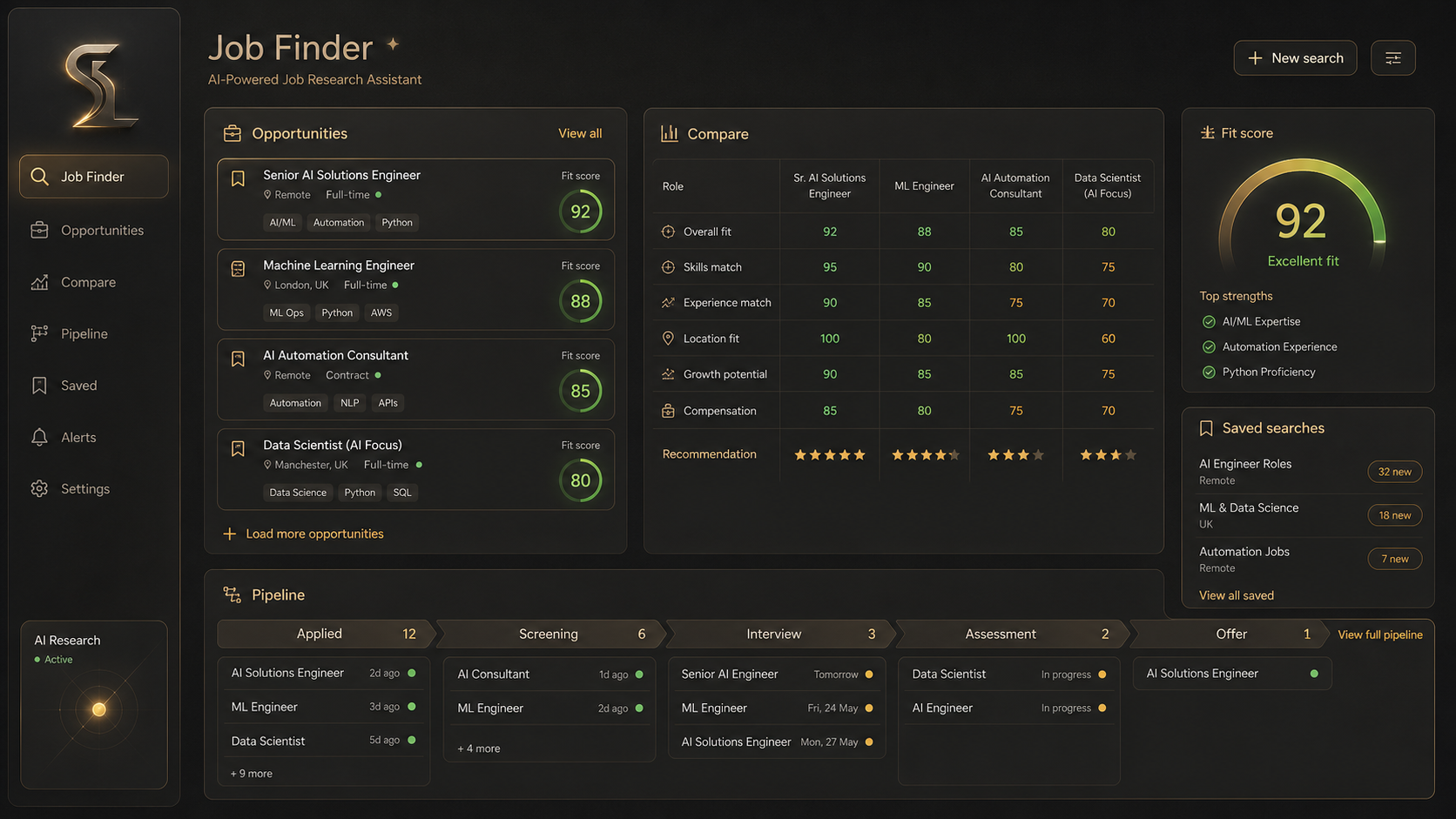Click the Fit score panel icon
Image resolution: width=1456 pixels, height=819 pixels.
[x=1207, y=132]
